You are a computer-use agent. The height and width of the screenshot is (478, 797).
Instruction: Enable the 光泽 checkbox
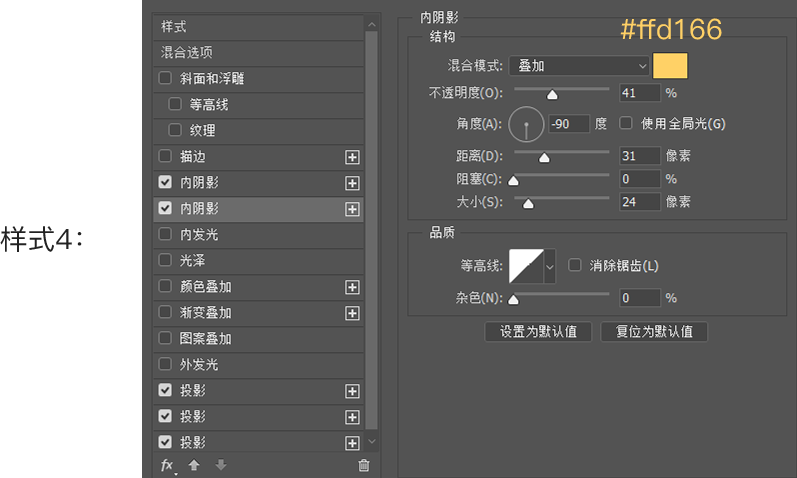165,260
